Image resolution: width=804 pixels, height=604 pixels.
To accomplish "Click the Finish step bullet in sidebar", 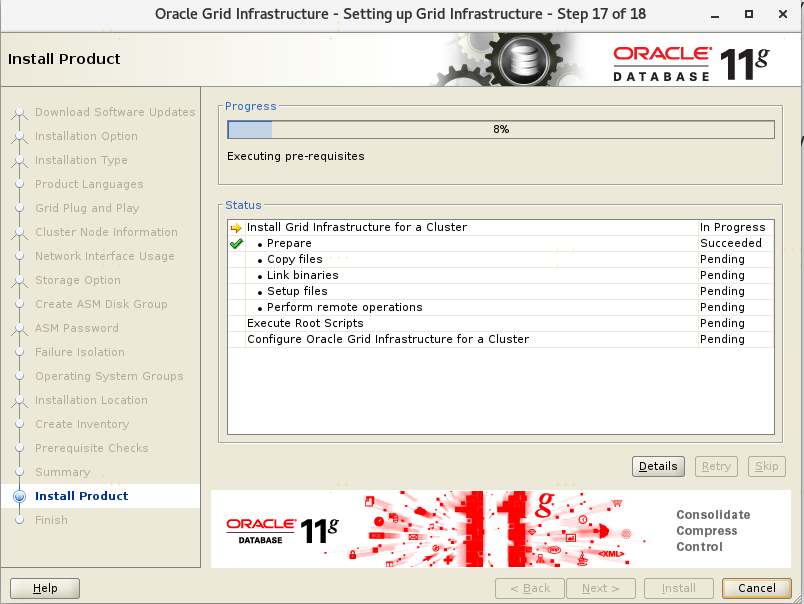I will [x=19, y=520].
